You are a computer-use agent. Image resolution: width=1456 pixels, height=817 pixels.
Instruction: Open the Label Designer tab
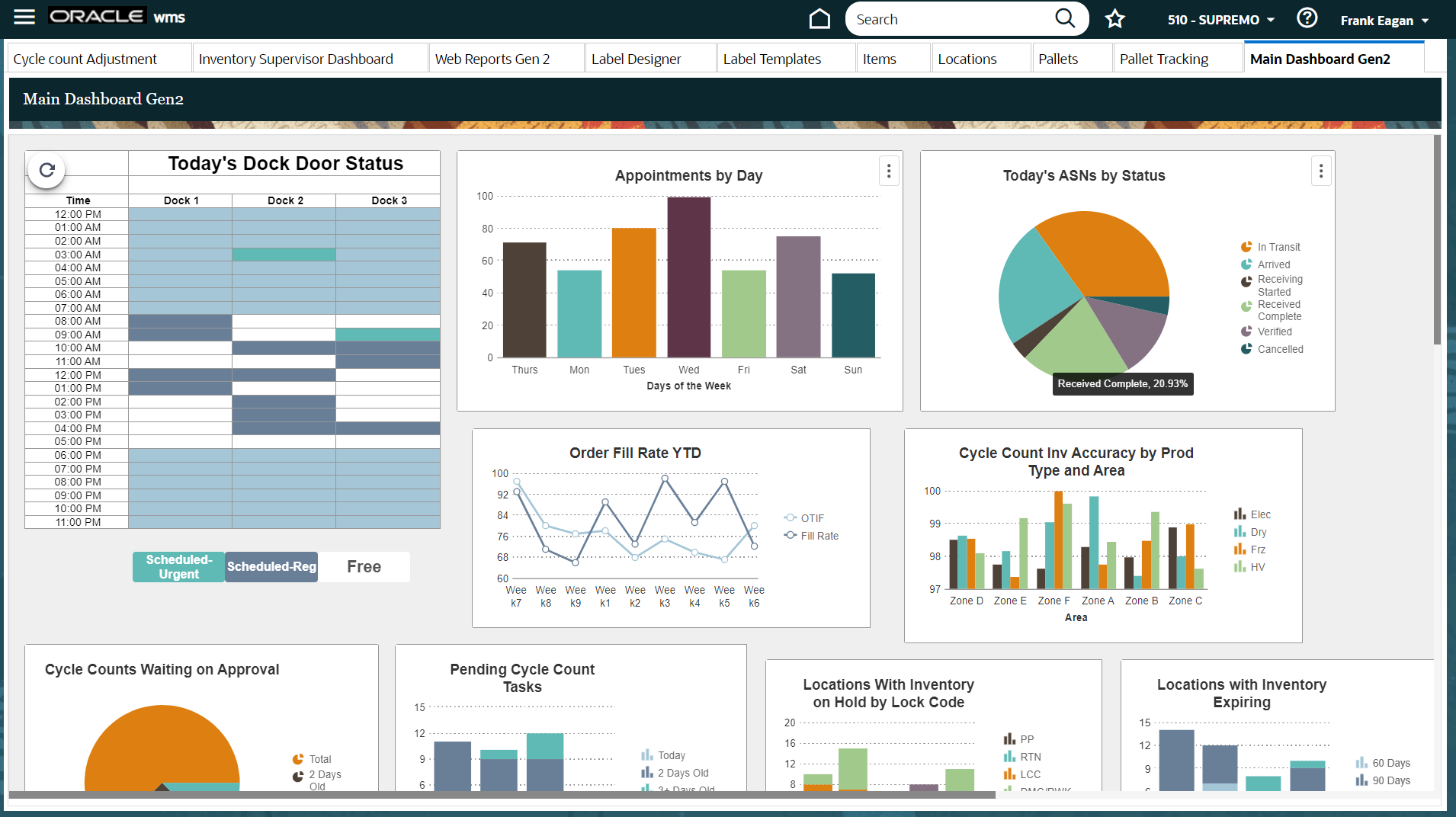(x=650, y=59)
